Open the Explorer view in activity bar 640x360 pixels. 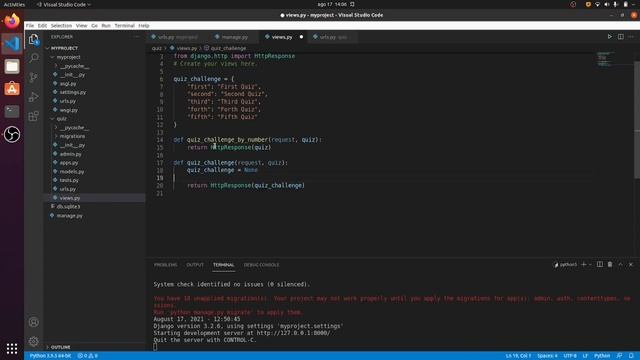pos(33,40)
